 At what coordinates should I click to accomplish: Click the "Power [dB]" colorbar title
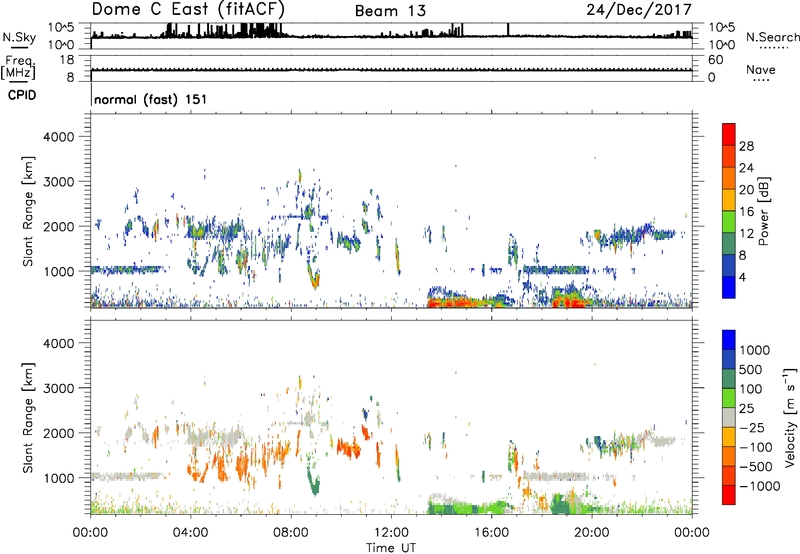[x=764, y=211]
